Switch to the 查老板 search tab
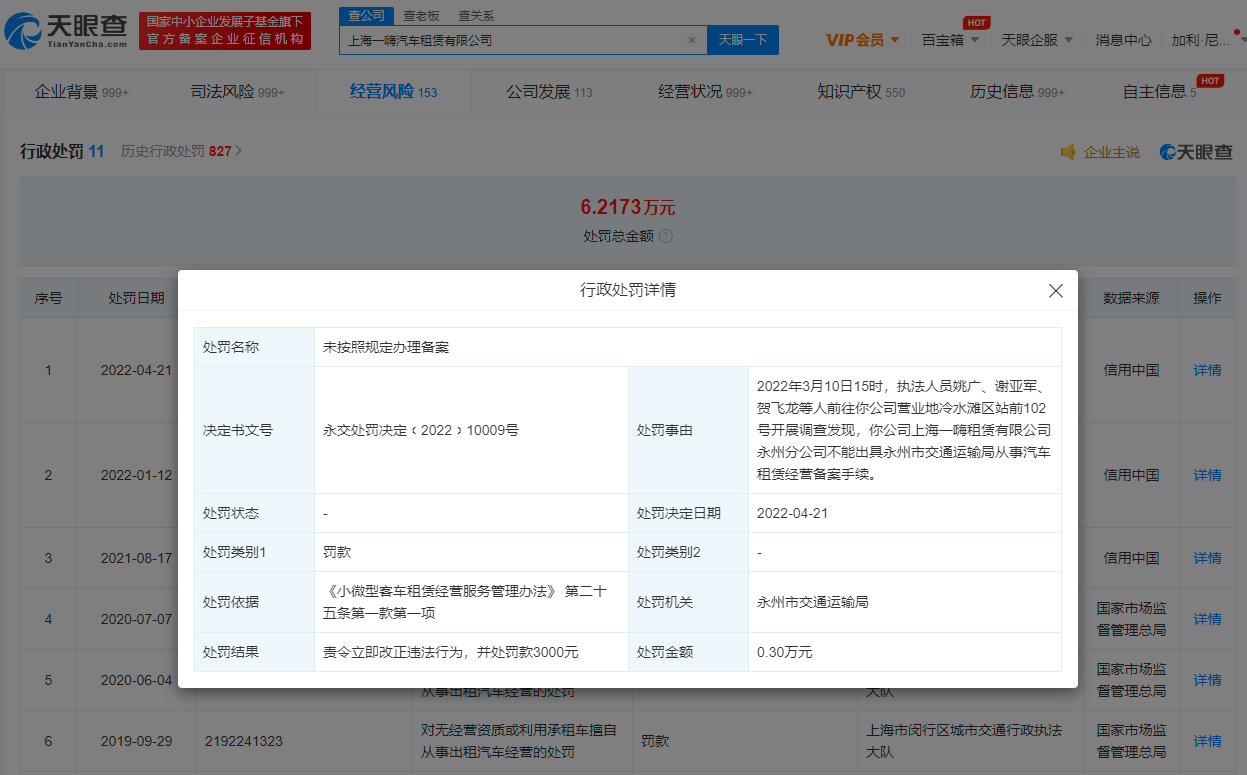This screenshot has width=1247, height=775. click(421, 16)
